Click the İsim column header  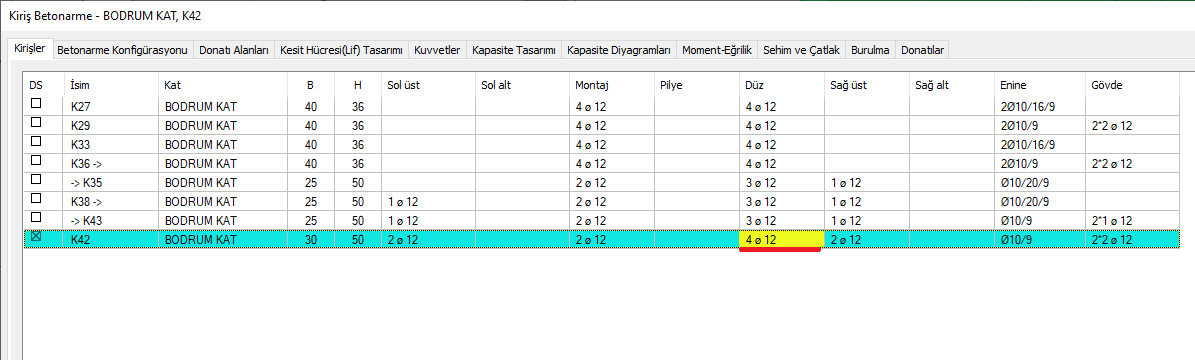pos(111,85)
